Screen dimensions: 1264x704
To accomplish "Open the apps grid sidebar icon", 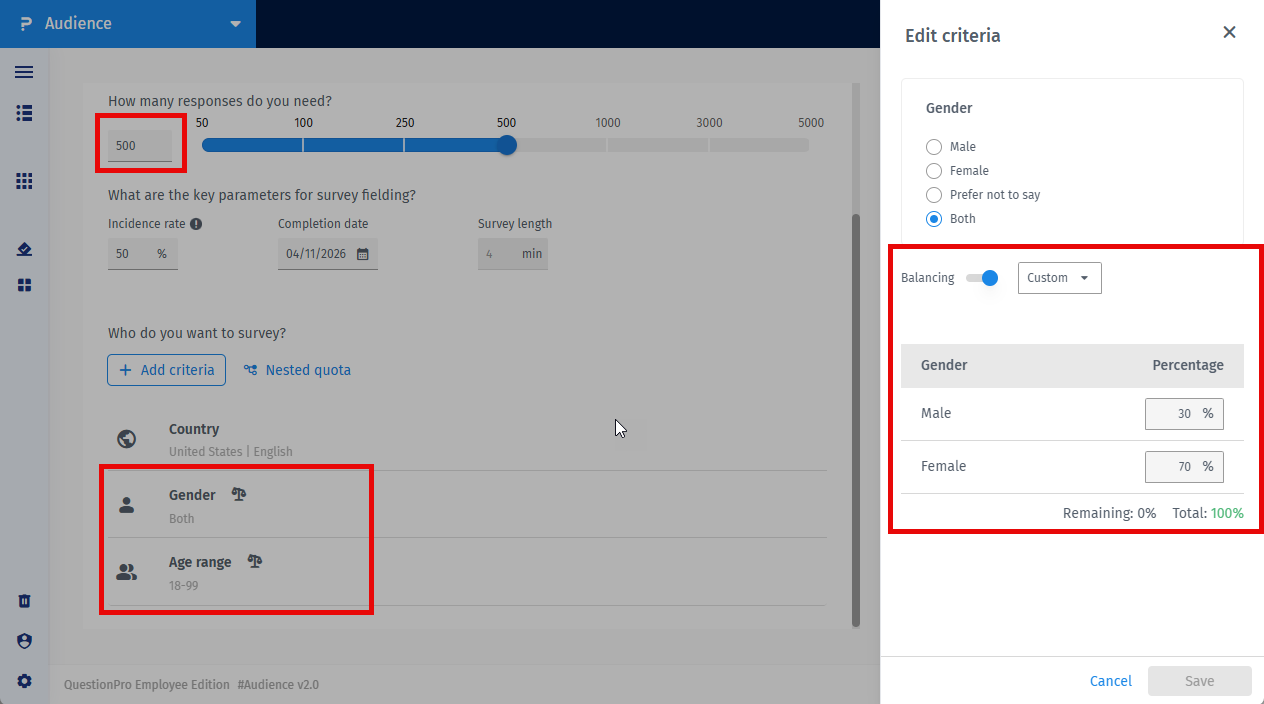I will point(24,181).
